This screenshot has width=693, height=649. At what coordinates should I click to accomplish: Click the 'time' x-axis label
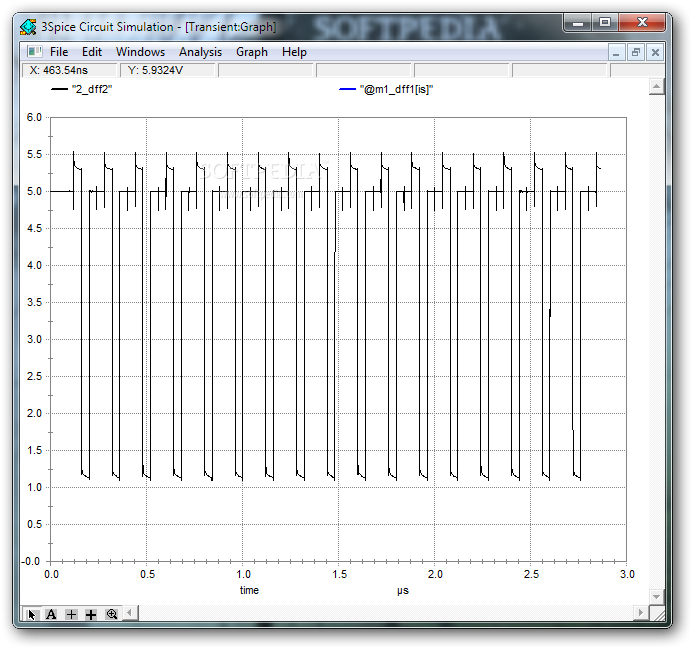pos(249,590)
